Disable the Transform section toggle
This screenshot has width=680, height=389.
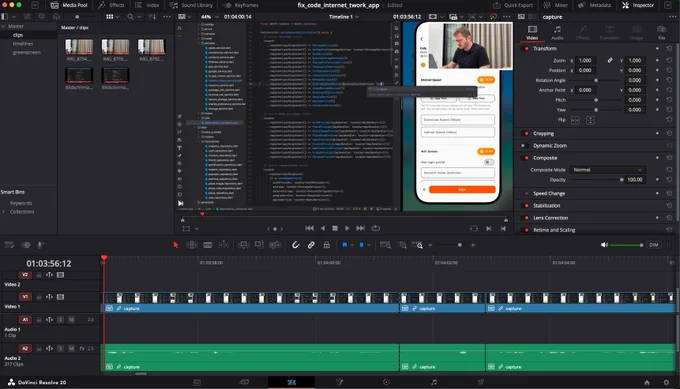526,49
